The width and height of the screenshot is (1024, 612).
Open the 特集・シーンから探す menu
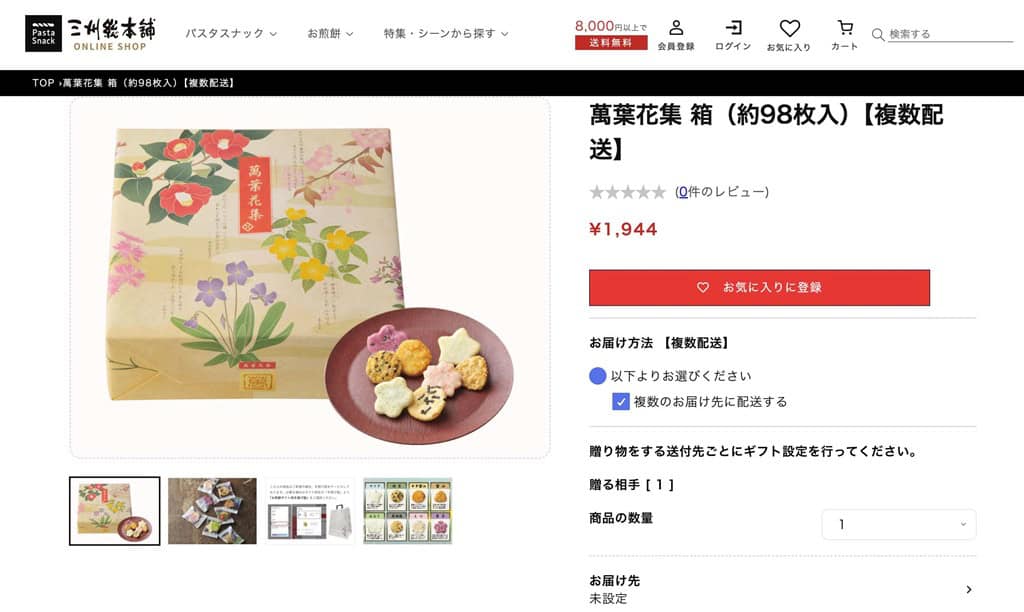[446, 33]
